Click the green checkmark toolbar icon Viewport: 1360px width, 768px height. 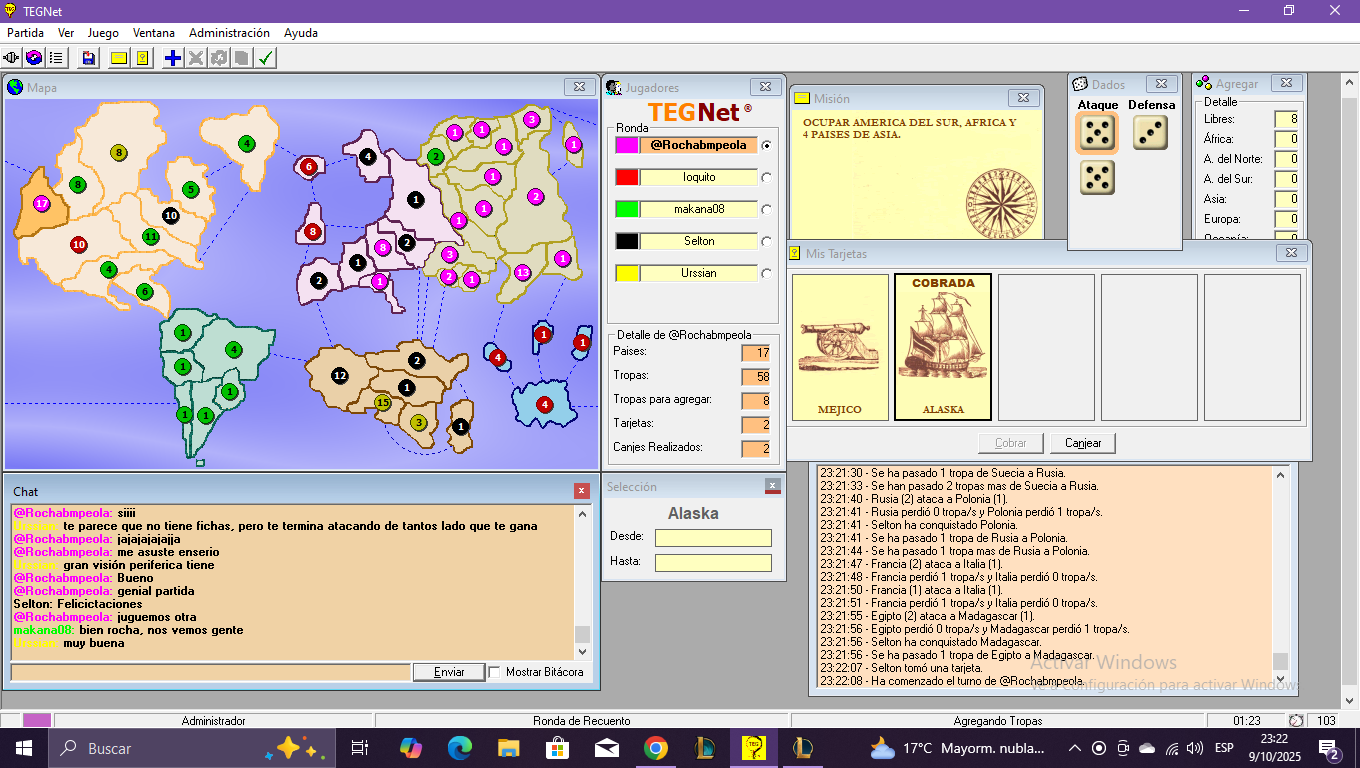(x=265, y=58)
